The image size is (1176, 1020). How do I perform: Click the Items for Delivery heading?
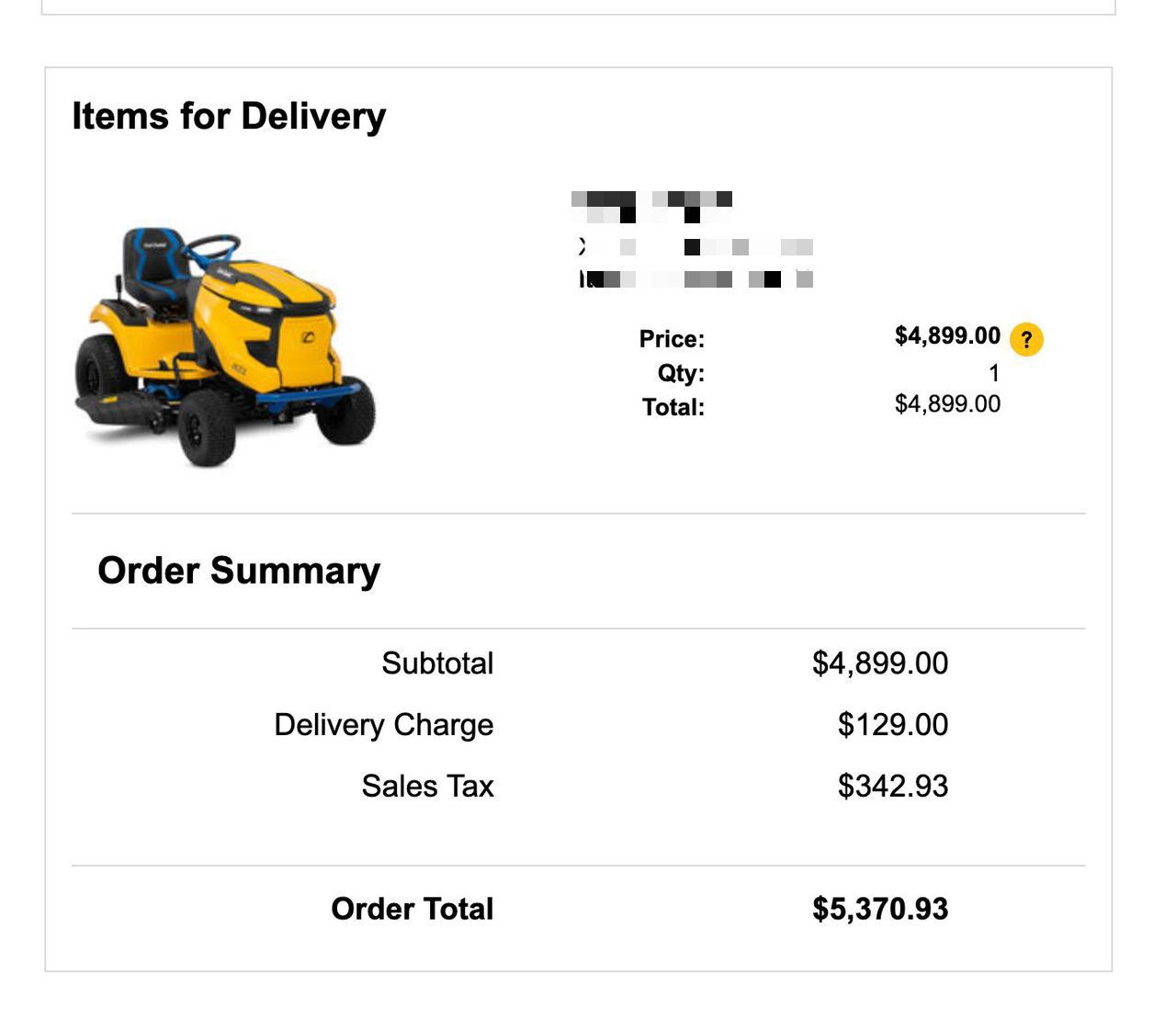(229, 117)
